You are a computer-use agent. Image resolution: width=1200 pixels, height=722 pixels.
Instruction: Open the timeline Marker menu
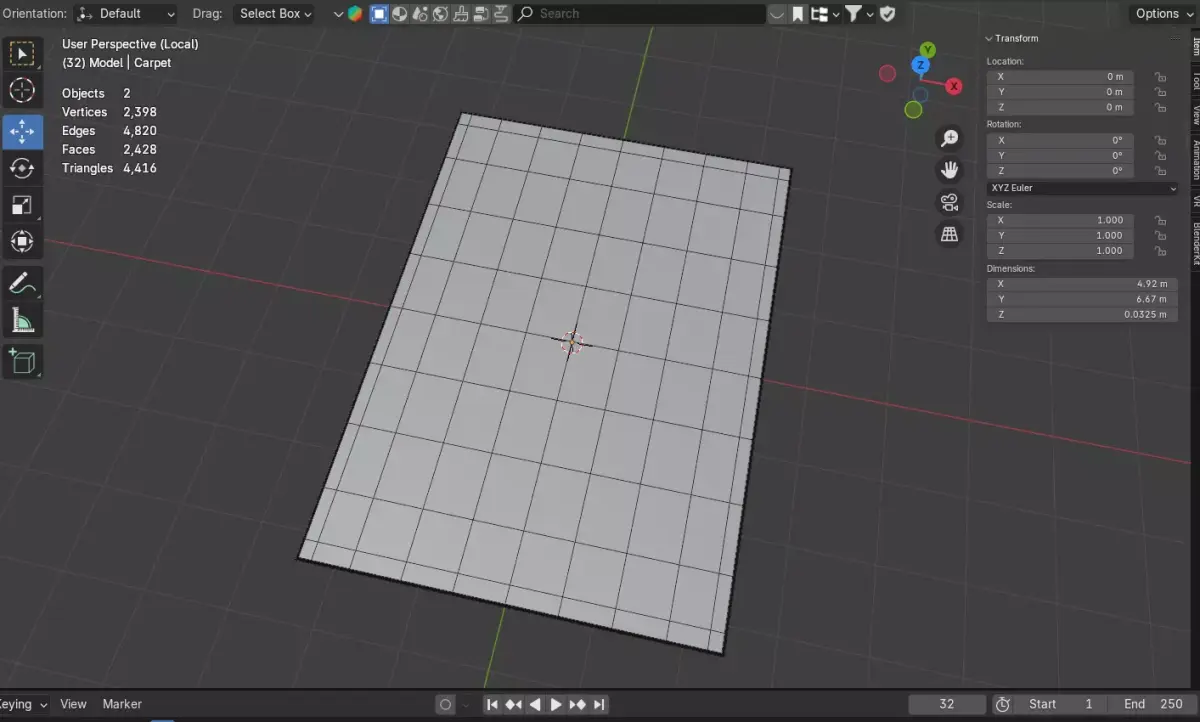[122, 704]
